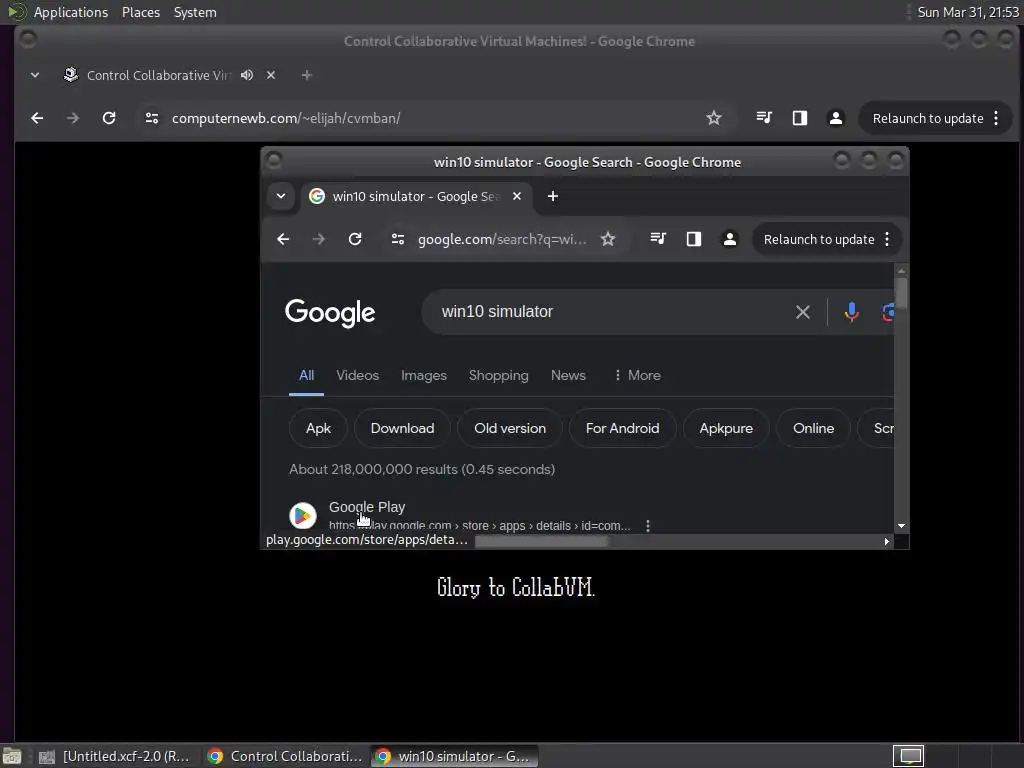The height and width of the screenshot is (768, 1024).
Task: Open the Applications menu
Action: tap(71, 12)
